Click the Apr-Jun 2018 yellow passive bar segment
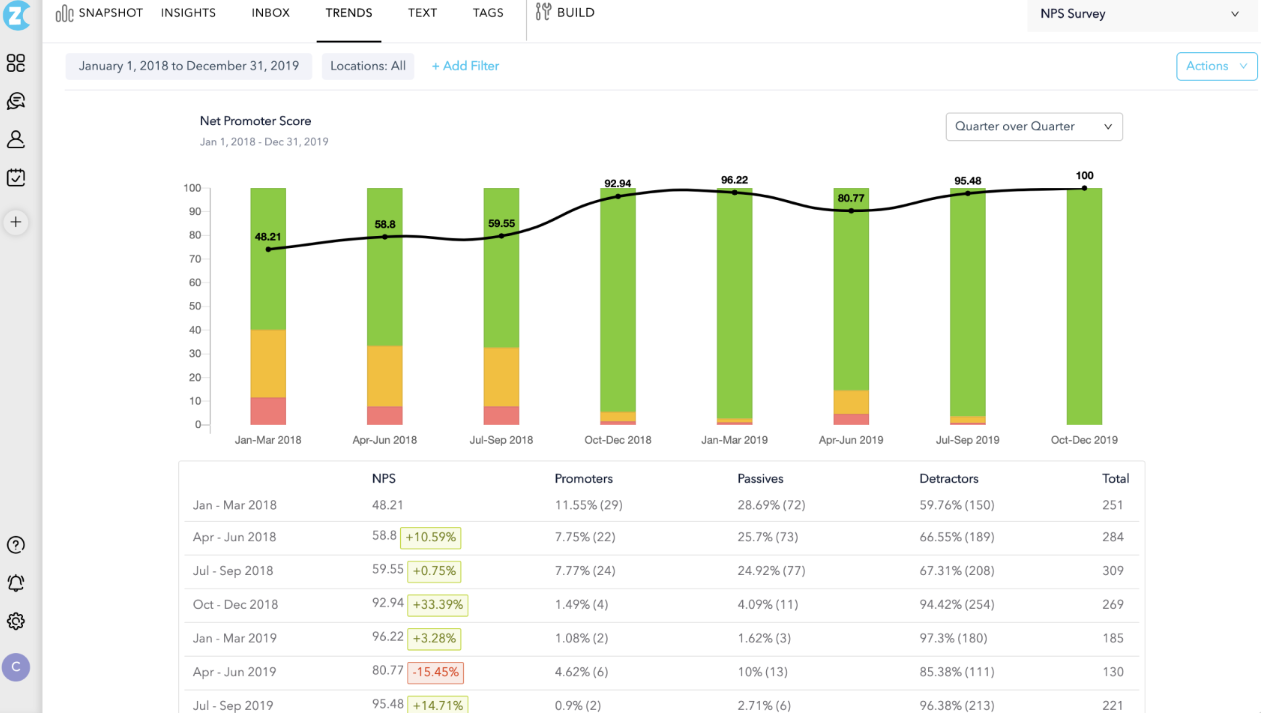 385,376
